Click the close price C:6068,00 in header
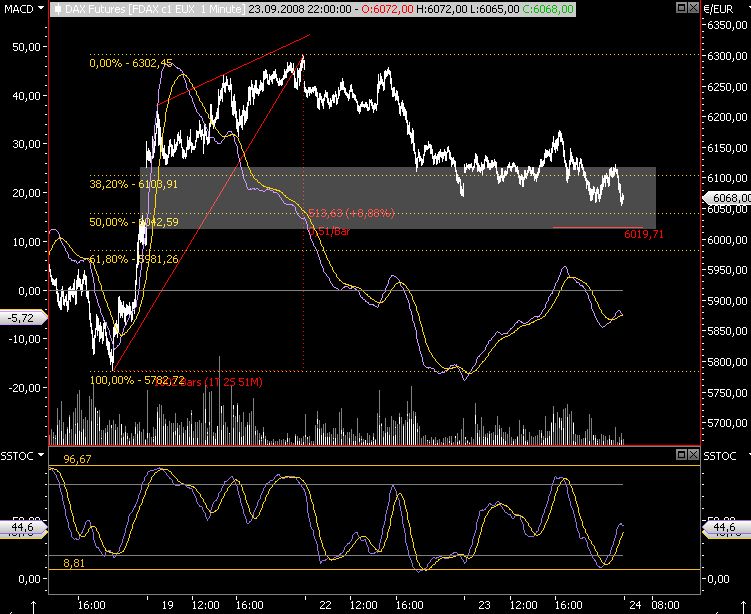 pos(548,9)
